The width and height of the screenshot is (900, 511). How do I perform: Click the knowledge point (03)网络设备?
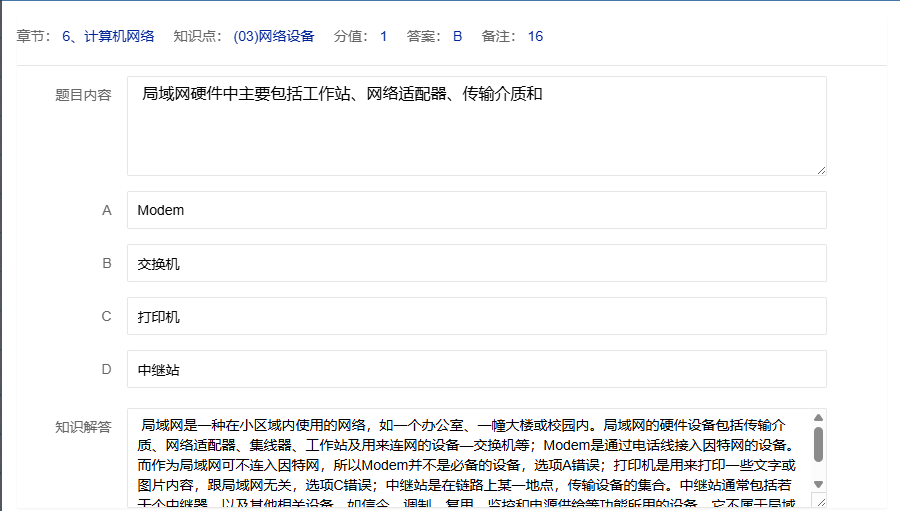click(273, 36)
